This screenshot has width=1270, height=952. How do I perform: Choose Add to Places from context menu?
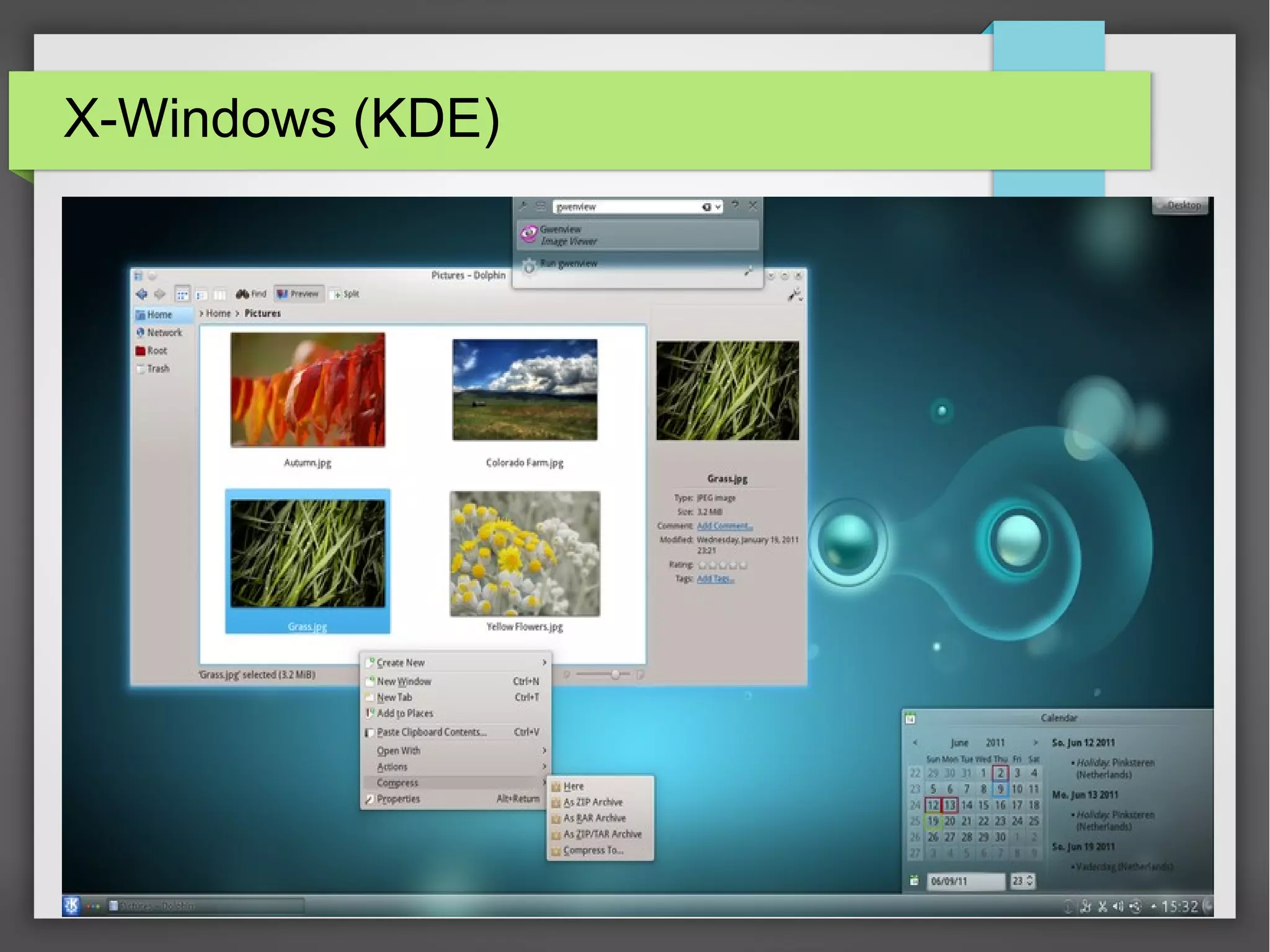coord(456,713)
